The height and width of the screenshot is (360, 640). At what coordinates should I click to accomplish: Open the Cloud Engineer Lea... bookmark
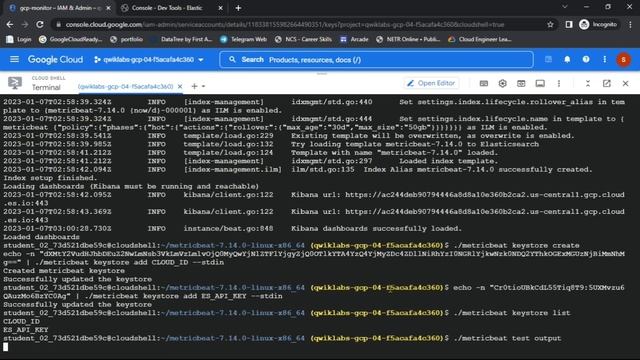pyautogui.click(x=480, y=39)
